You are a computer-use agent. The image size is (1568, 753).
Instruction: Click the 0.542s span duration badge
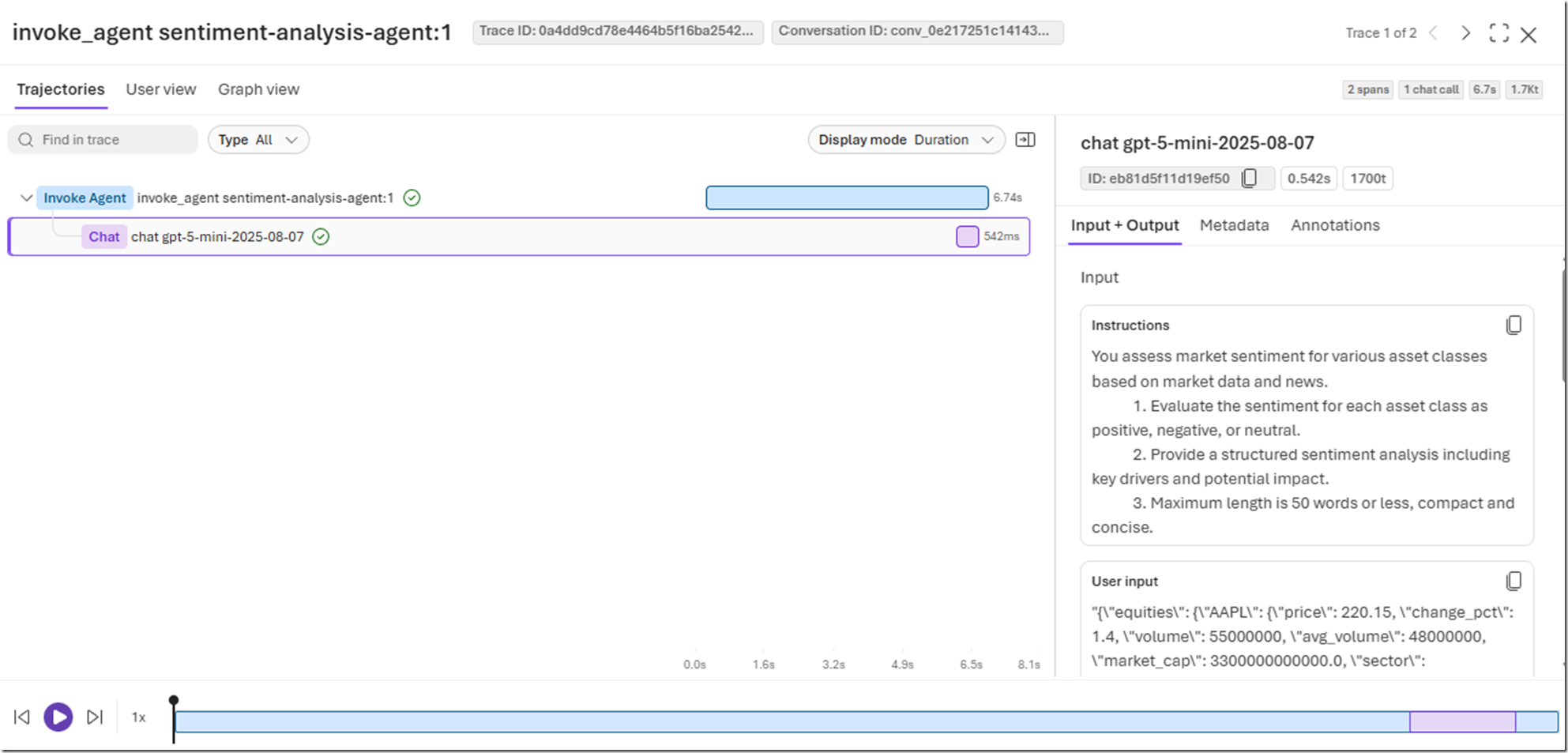pos(1309,179)
